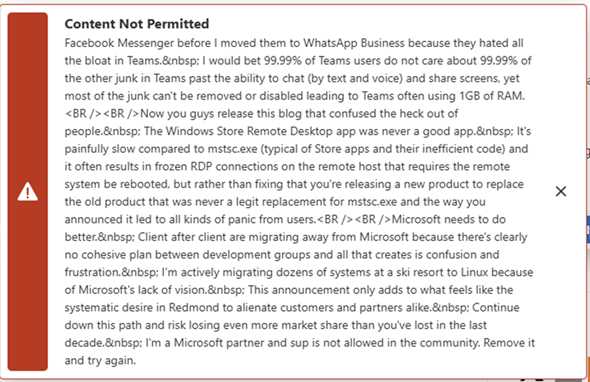Click the red sidebar above the warning icon
The width and height of the screenshot is (590, 382).
27,94
